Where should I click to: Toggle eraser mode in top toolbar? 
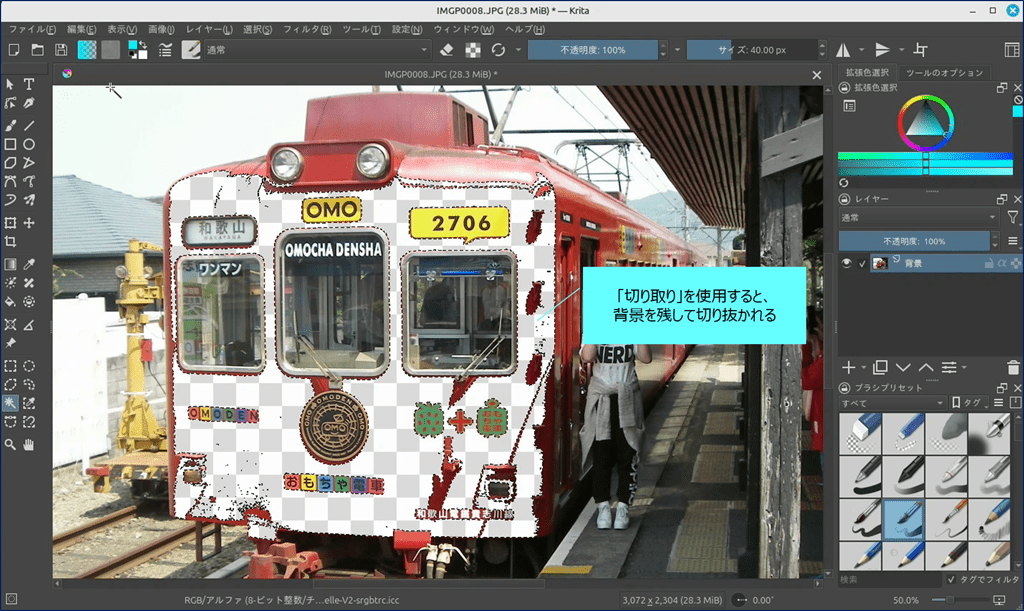click(447, 50)
